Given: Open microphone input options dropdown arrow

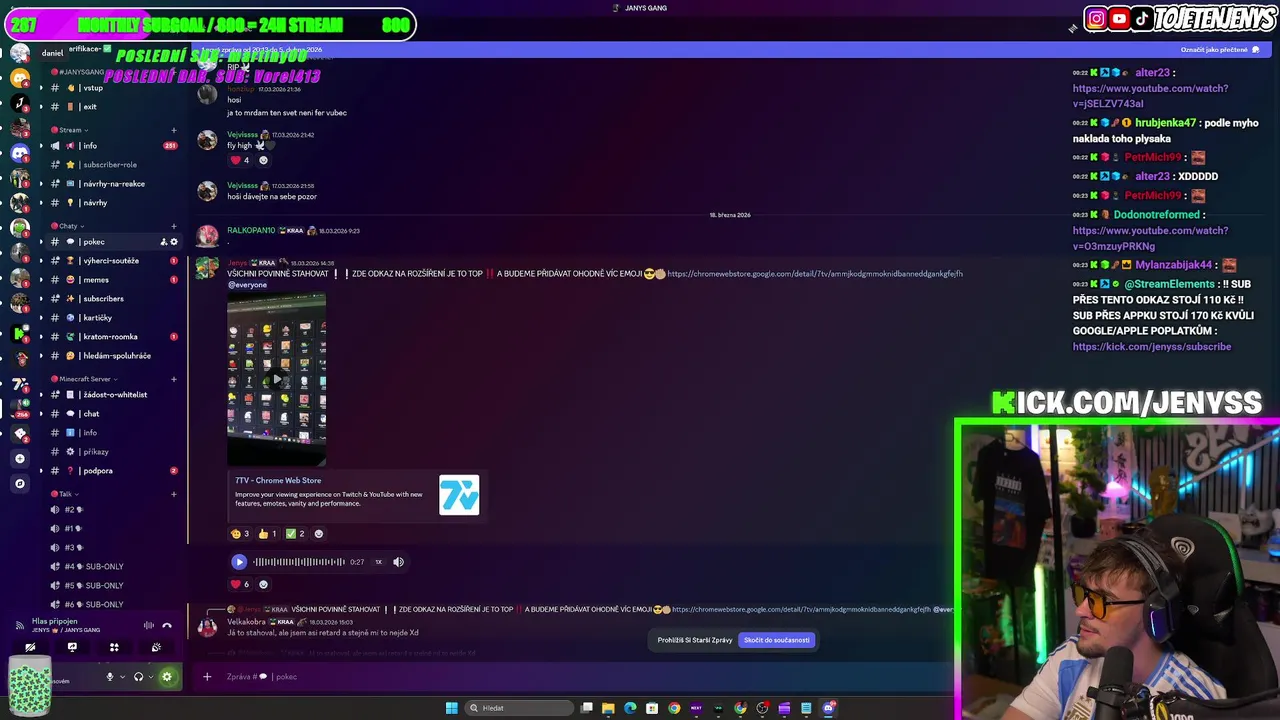Looking at the screenshot, I should 122,677.
